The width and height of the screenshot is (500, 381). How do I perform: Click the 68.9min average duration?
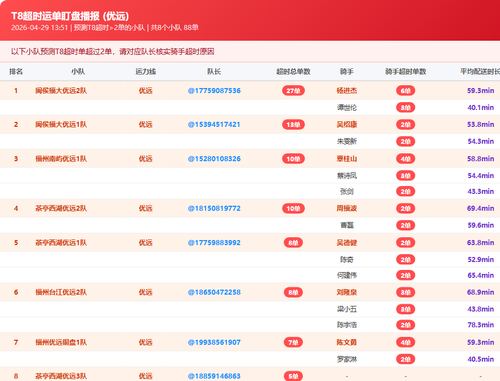tap(480, 292)
